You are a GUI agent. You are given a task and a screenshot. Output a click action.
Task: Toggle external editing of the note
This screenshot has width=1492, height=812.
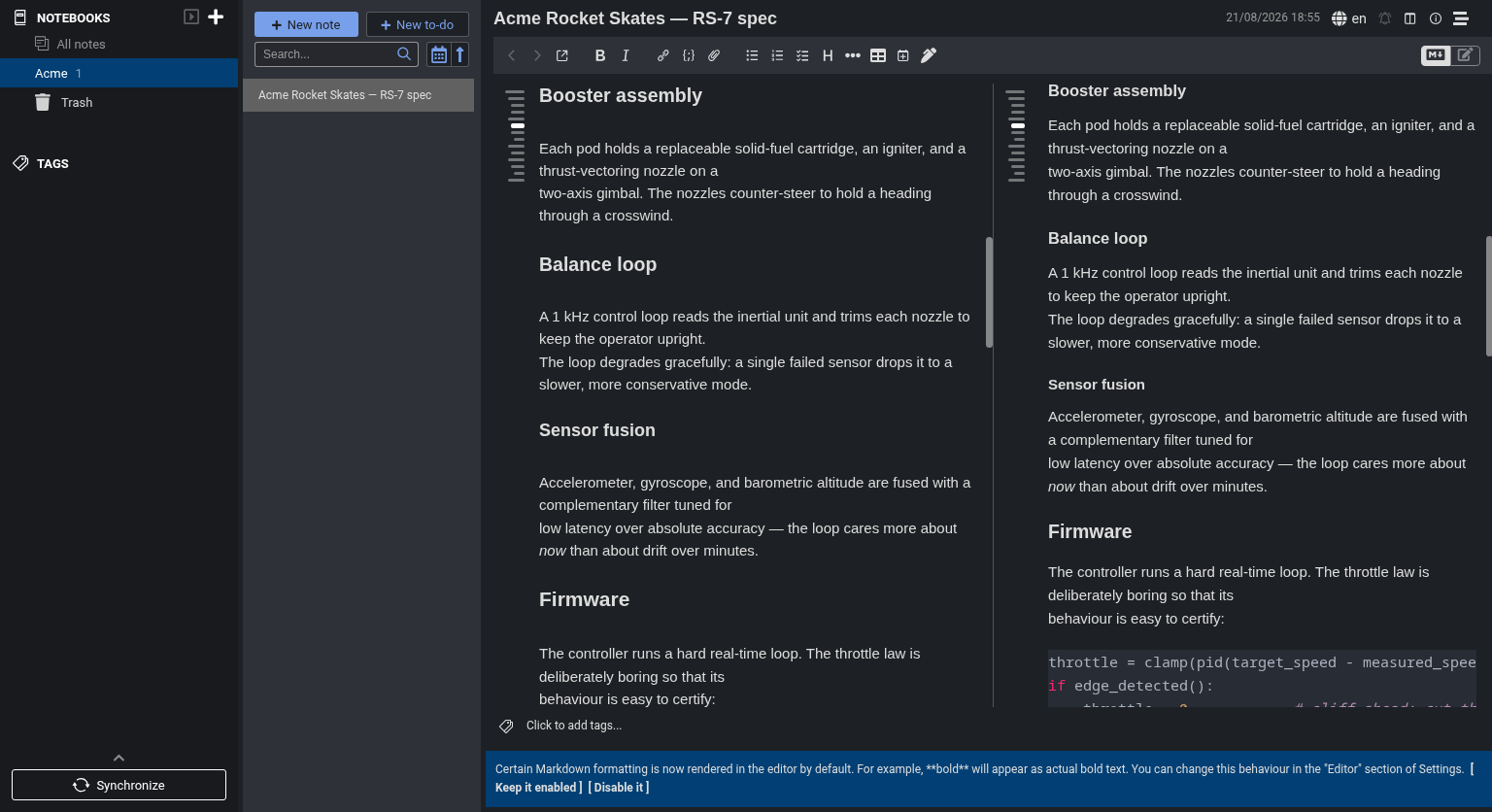562,55
